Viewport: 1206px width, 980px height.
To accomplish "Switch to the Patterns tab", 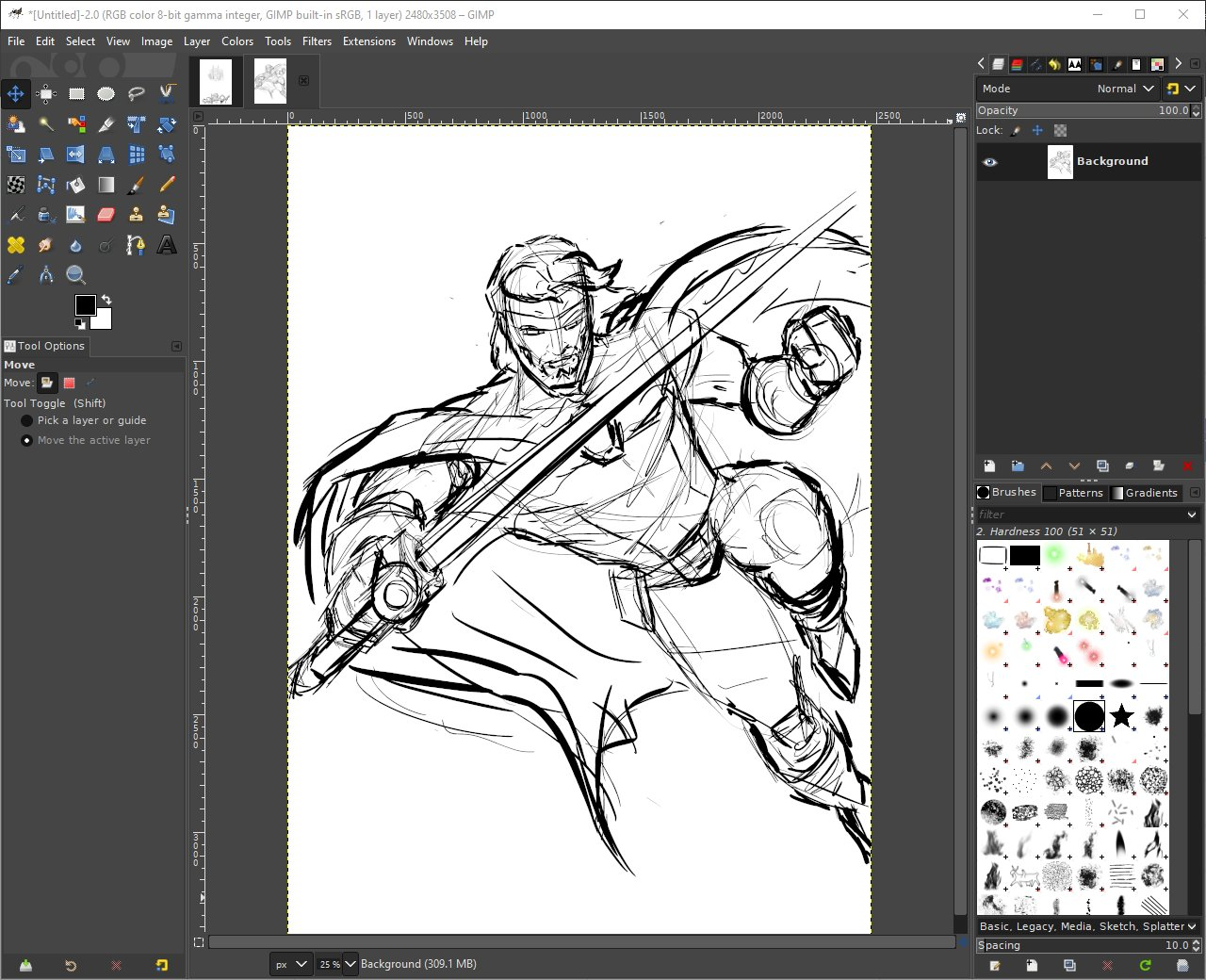I will click(1073, 493).
